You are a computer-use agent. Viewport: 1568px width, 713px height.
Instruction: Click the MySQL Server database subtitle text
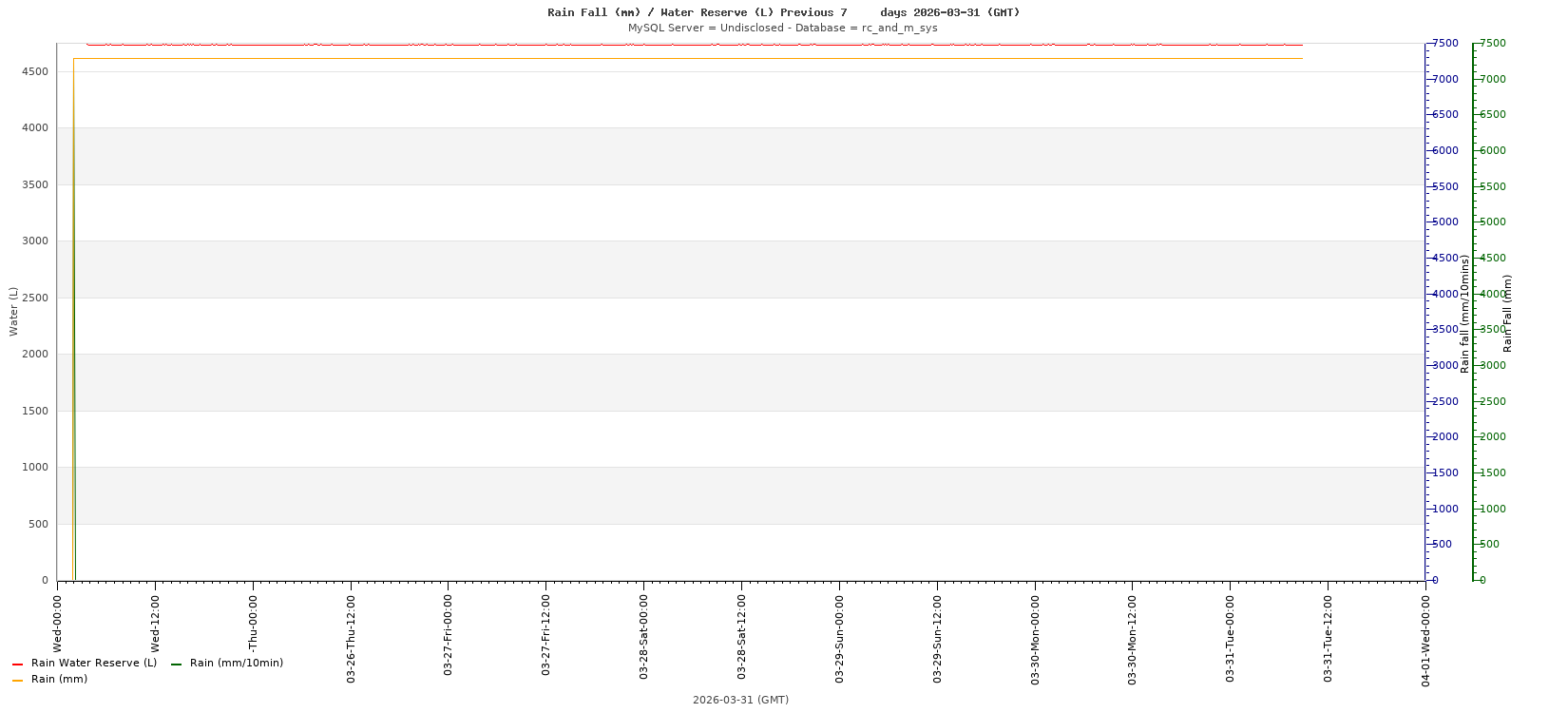pyautogui.click(x=783, y=29)
